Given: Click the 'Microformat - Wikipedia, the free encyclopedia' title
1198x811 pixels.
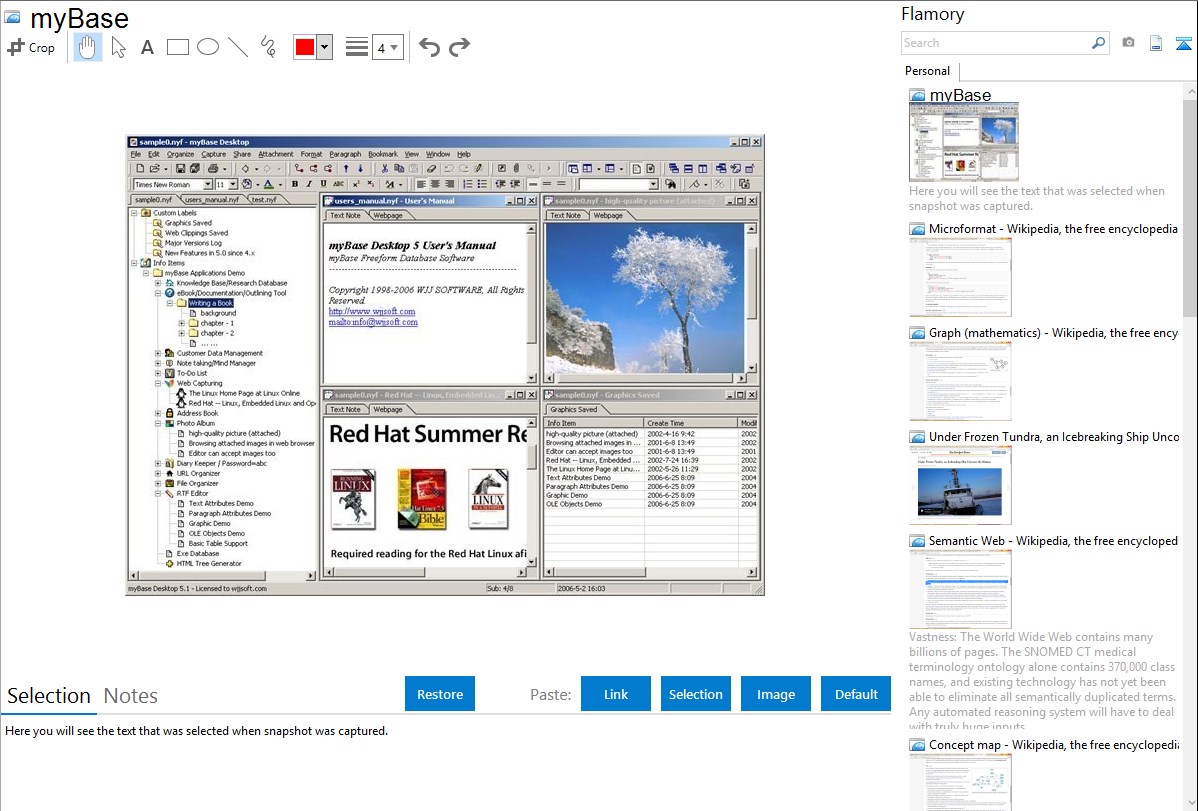Looking at the screenshot, I should (x=1053, y=229).
